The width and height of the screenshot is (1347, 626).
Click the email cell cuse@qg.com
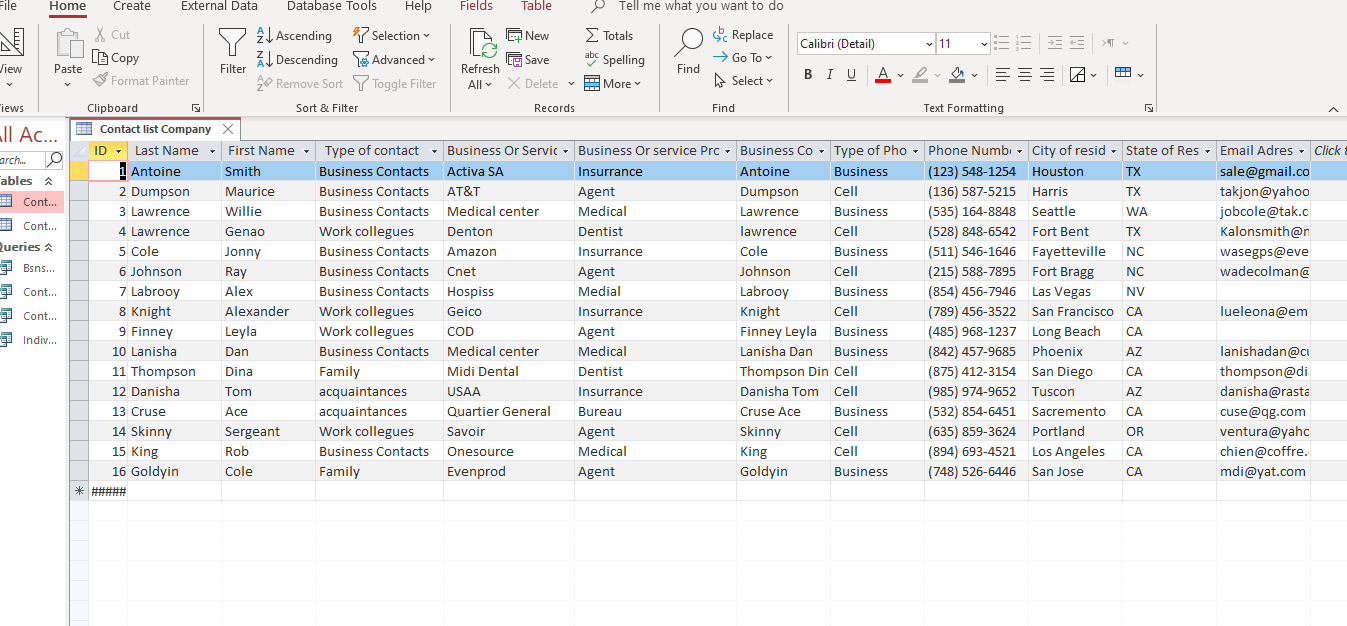coord(1263,411)
